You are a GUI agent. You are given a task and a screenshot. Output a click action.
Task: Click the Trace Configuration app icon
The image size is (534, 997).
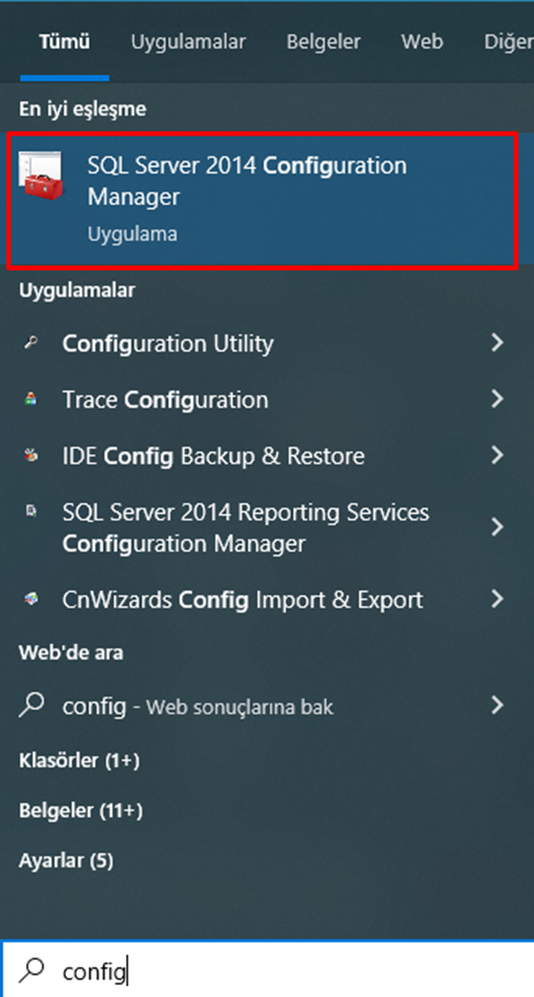point(31,399)
